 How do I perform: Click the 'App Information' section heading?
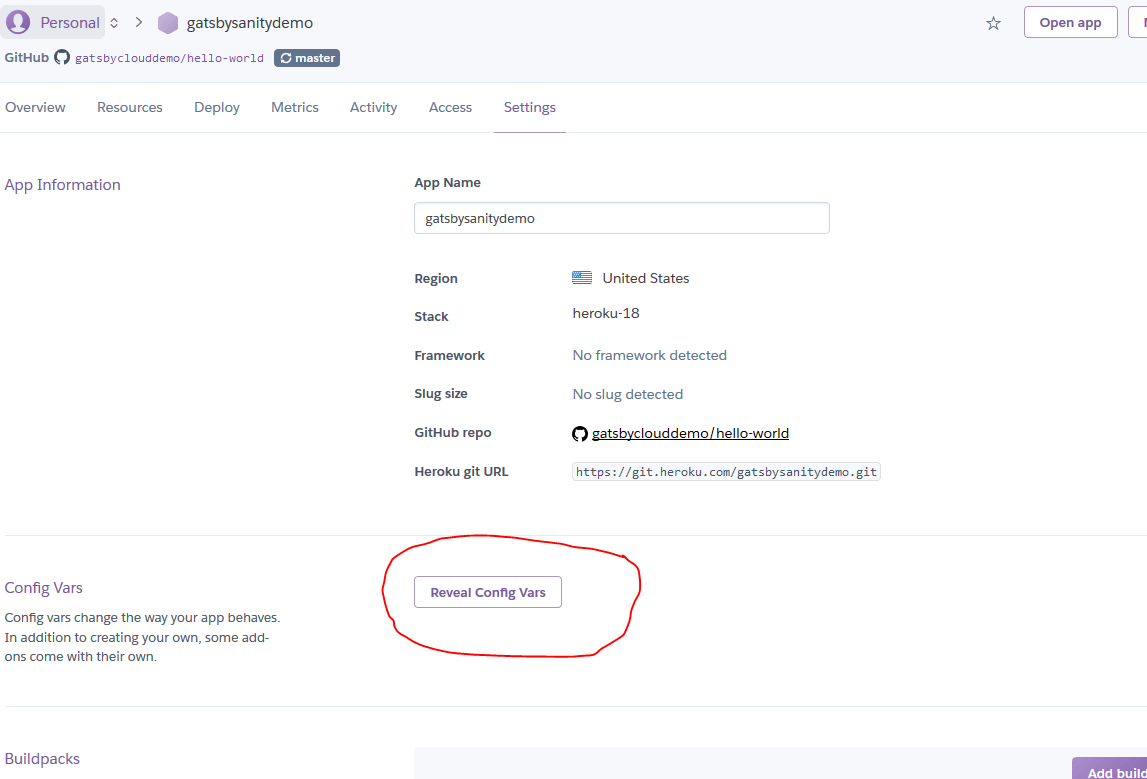click(x=62, y=184)
